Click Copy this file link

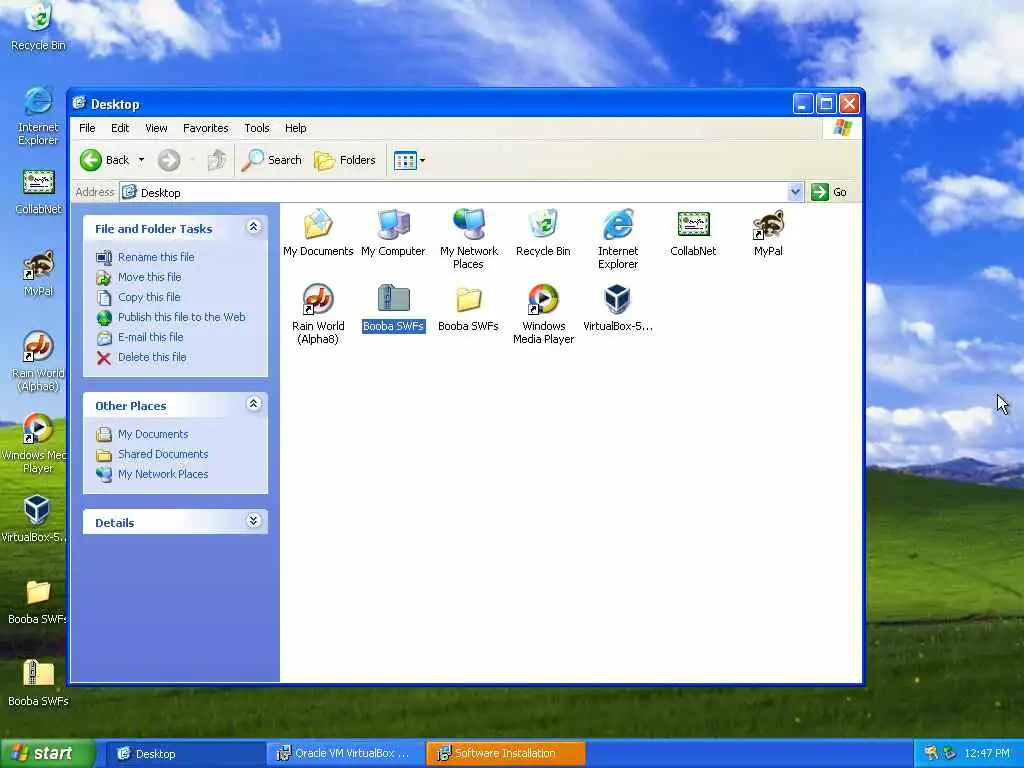149,297
